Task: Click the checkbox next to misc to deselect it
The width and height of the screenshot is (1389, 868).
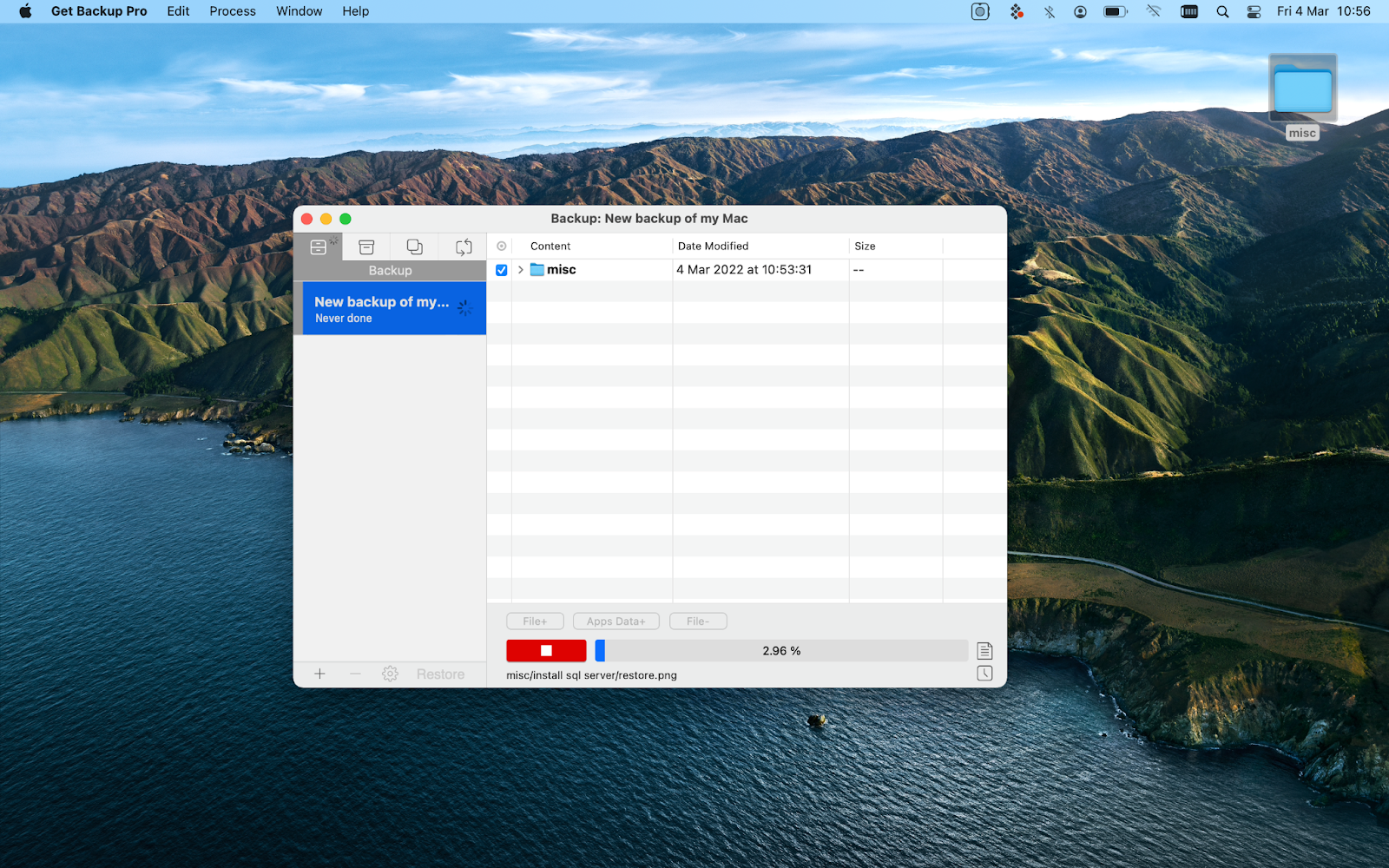Action: (x=501, y=270)
